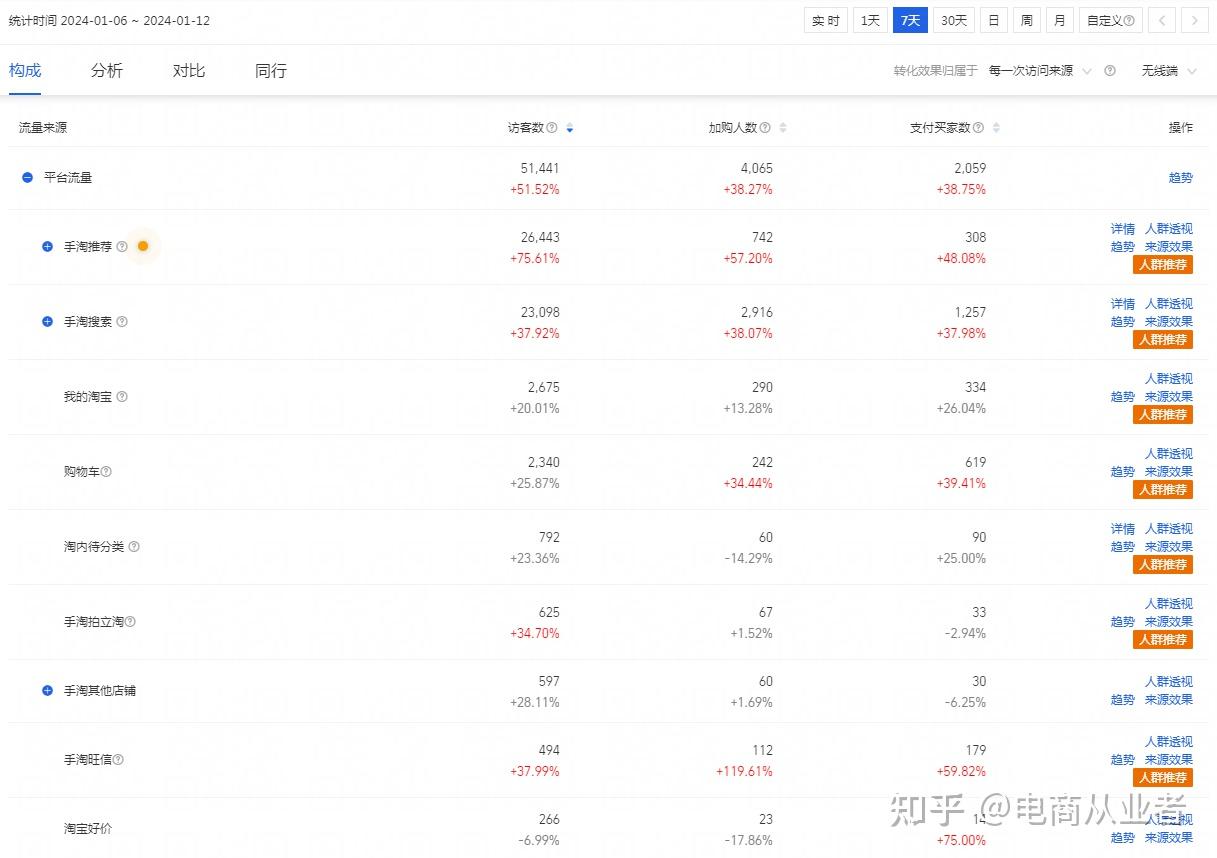1217x858 pixels.
Task: Click visitor count 51,441 for 平台流量
Action: click(540, 168)
